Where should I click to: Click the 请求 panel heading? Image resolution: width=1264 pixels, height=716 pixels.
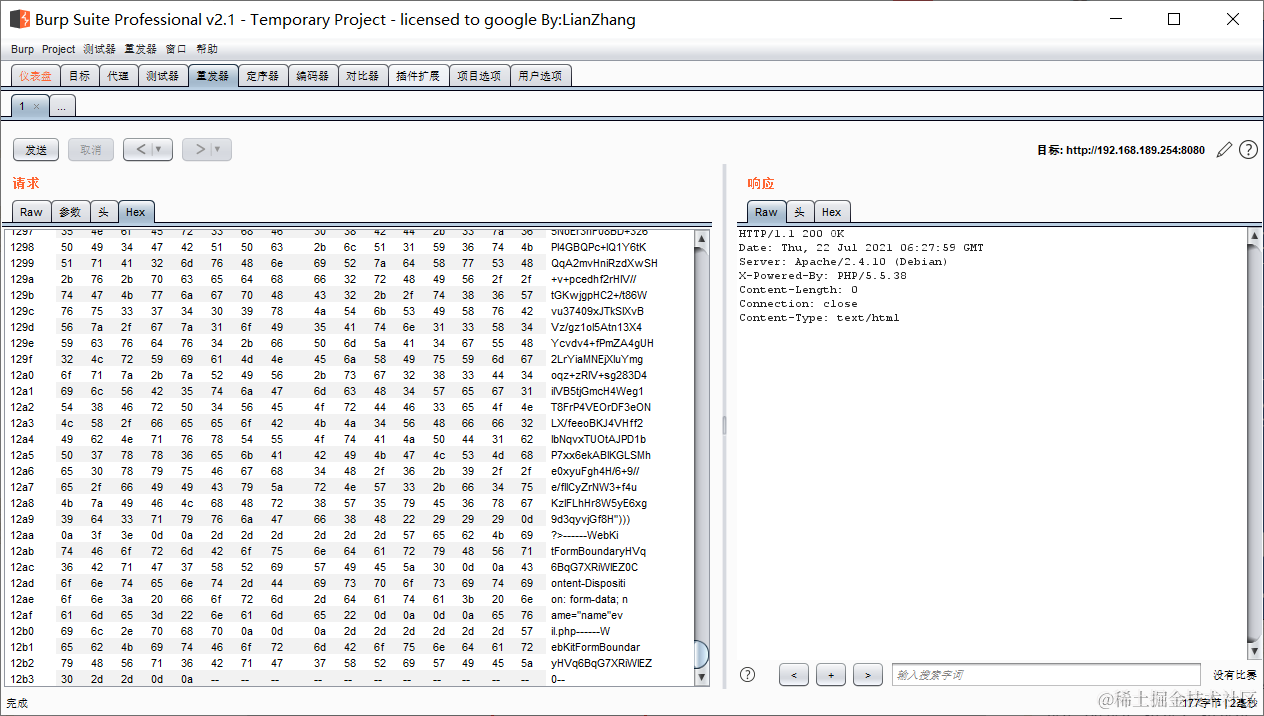coord(26,184)
